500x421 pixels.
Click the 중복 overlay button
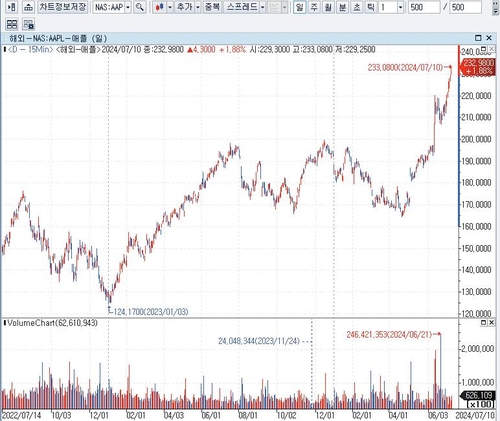pos(212,7)
